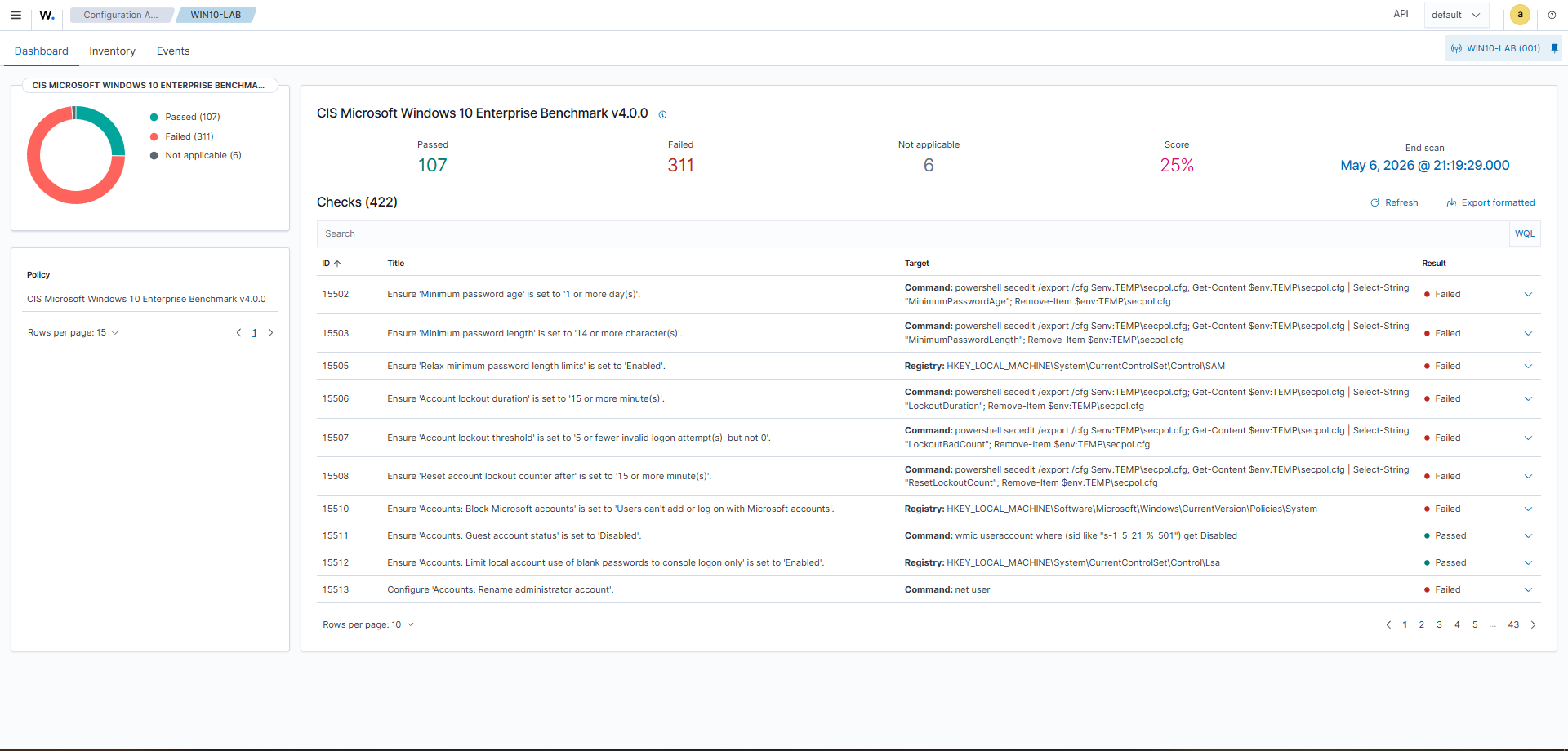
Task: Select the CIS Microsoft Windows 10 policy row
Action: tap(150, 300)
